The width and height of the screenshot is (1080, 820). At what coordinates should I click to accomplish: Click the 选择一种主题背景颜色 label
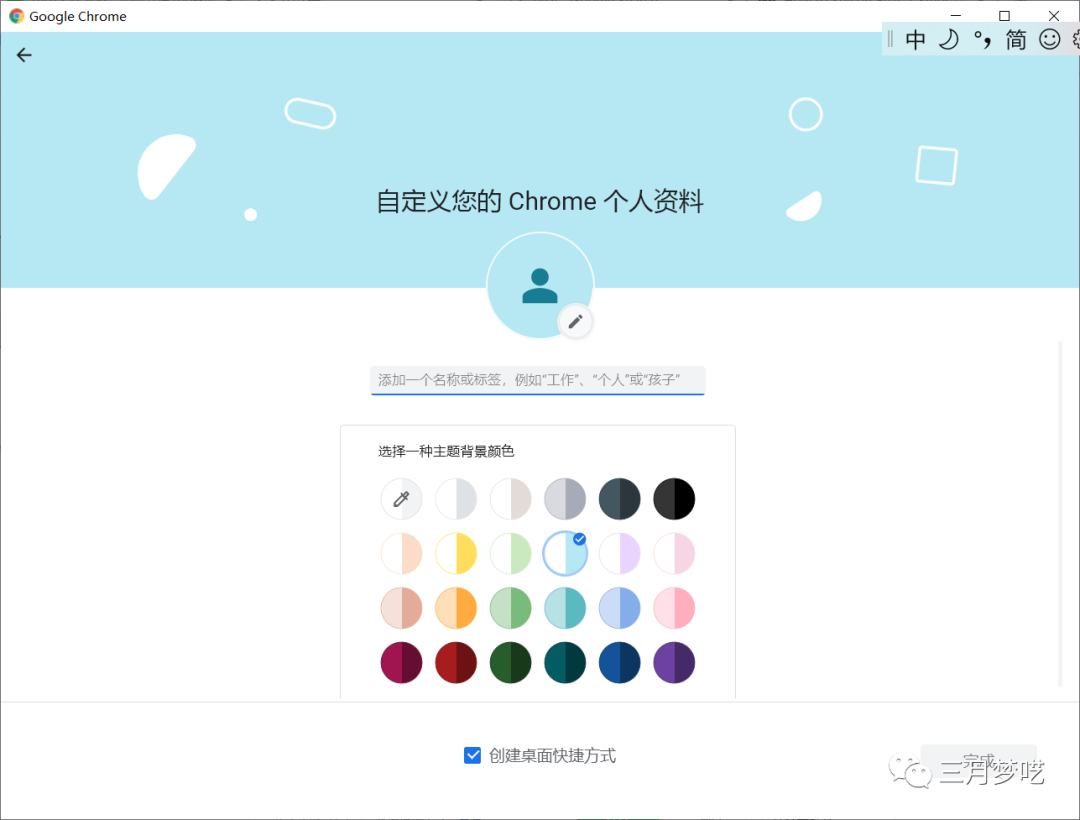[446, 451]
